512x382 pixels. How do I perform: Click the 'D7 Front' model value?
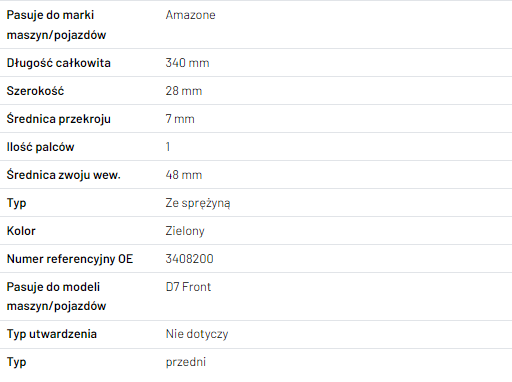[188, 287]
